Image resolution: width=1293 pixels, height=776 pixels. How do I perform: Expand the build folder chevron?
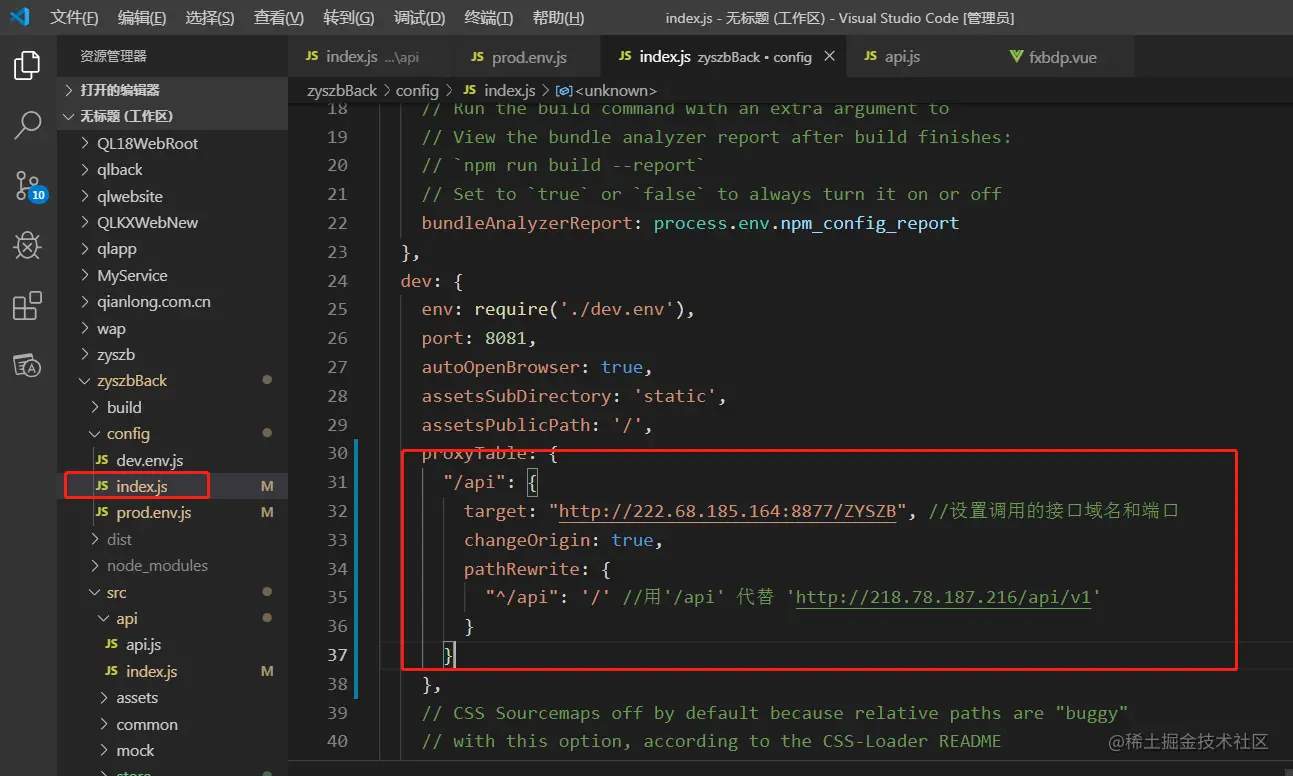pyautogui.click(x=95, y=407)
